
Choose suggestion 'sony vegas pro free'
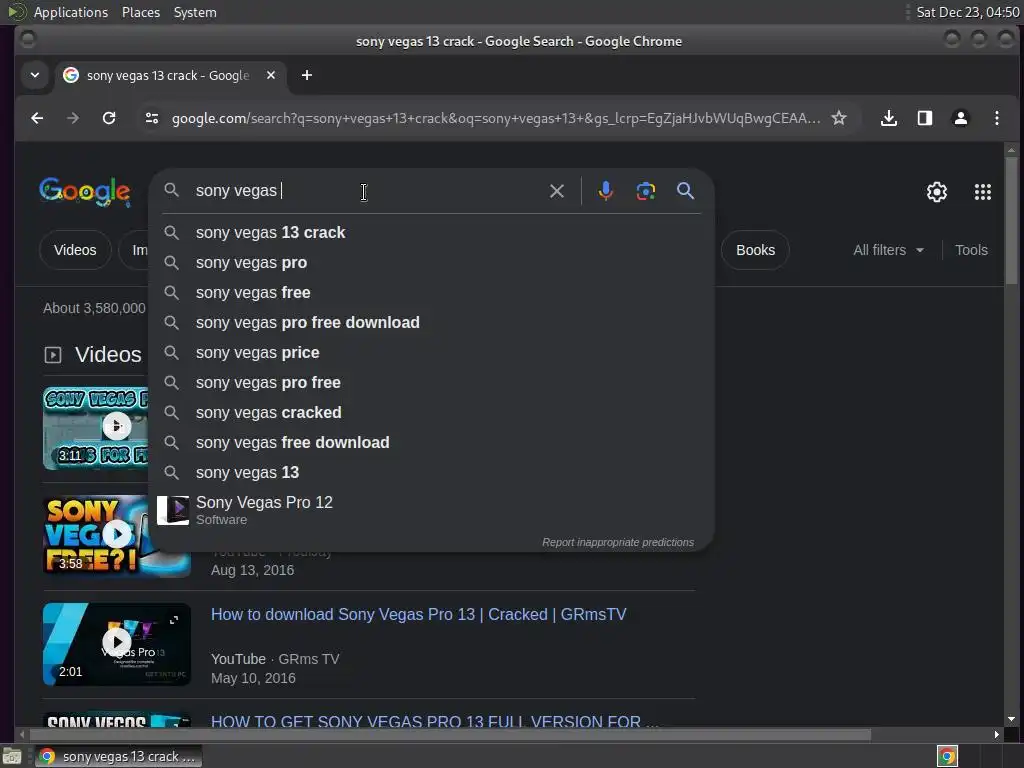point(431,383)
